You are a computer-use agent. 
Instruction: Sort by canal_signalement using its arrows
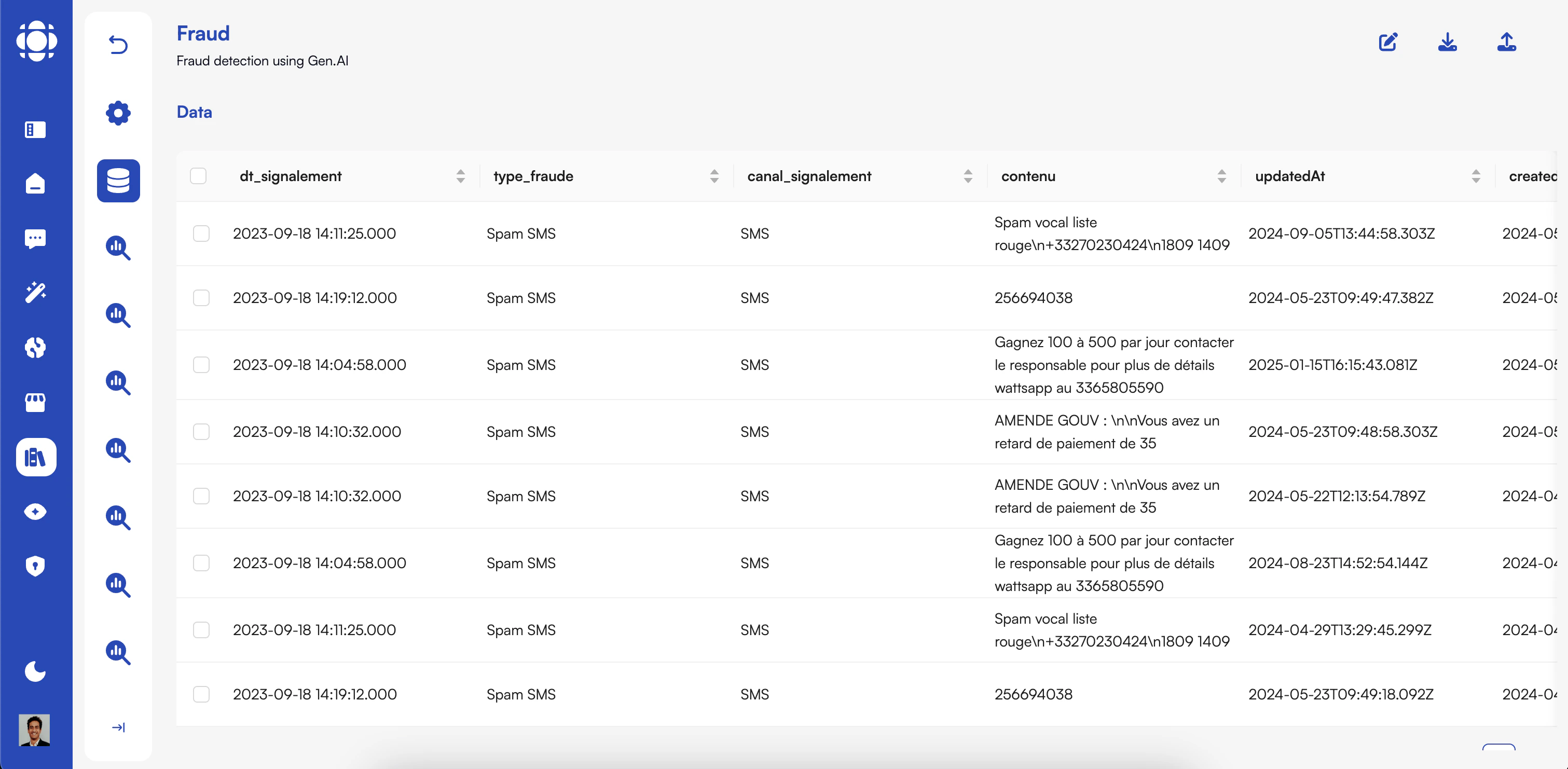(x=968, y=176)
